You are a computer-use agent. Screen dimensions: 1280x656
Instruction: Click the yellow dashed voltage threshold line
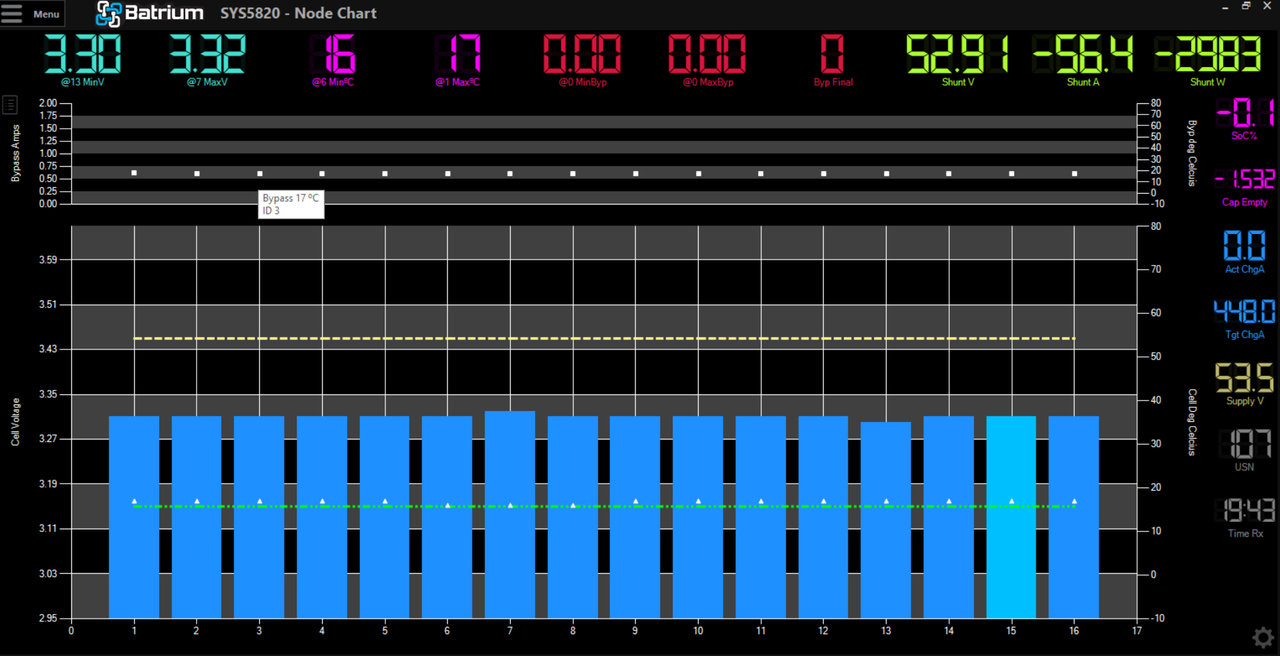[x=604, y=338]
